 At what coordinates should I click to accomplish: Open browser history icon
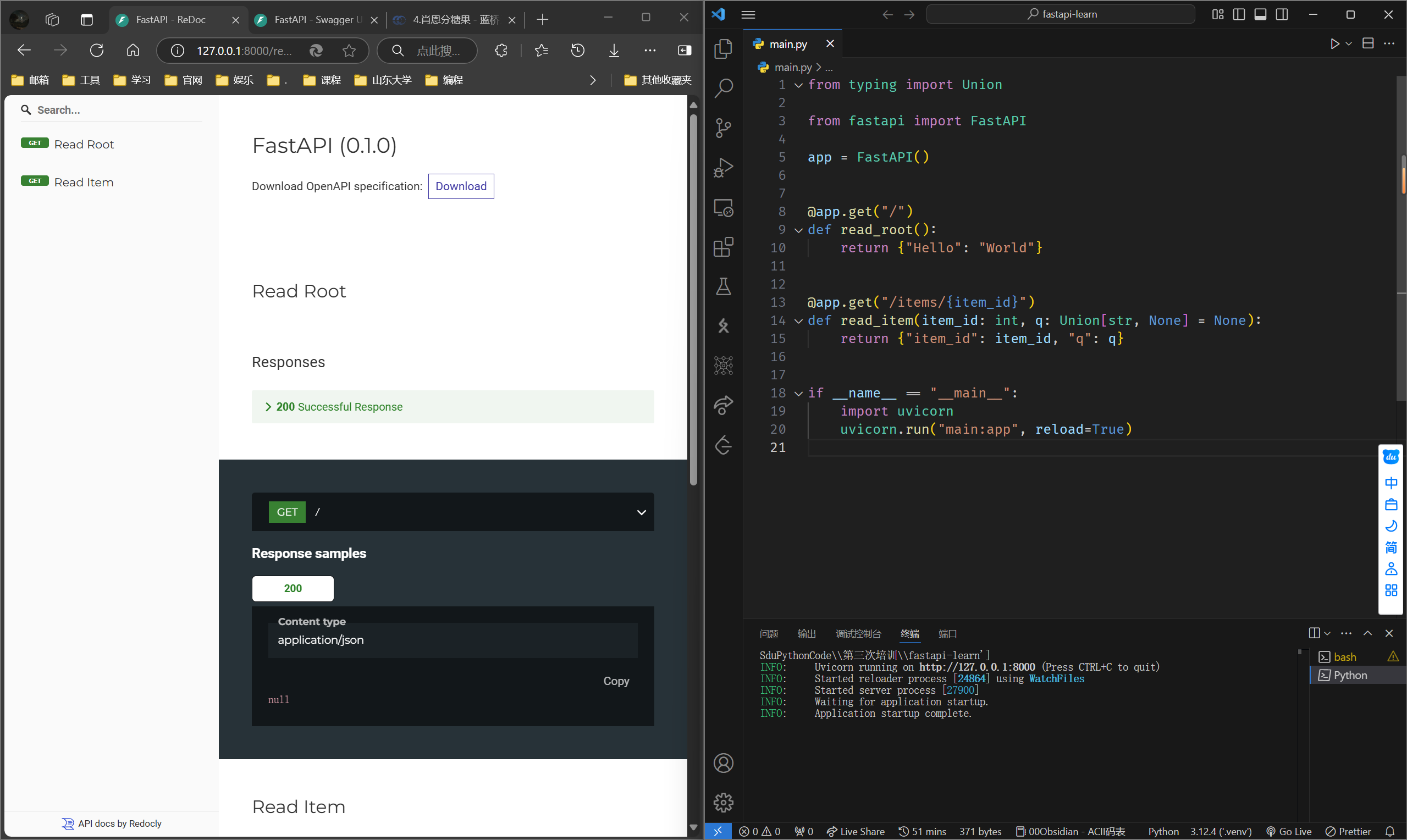click(x=577, y=51)
